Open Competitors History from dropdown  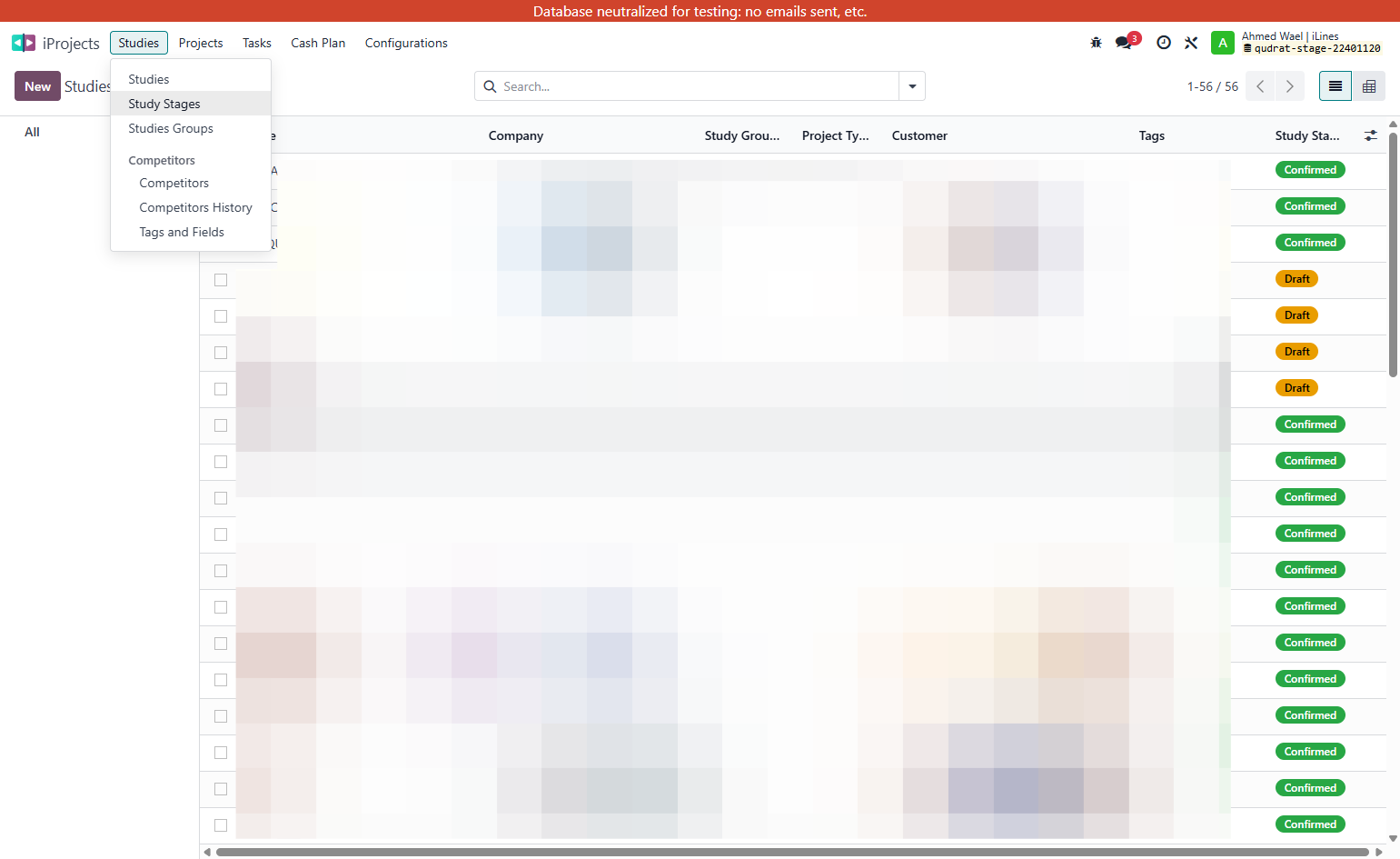(191, 207)
